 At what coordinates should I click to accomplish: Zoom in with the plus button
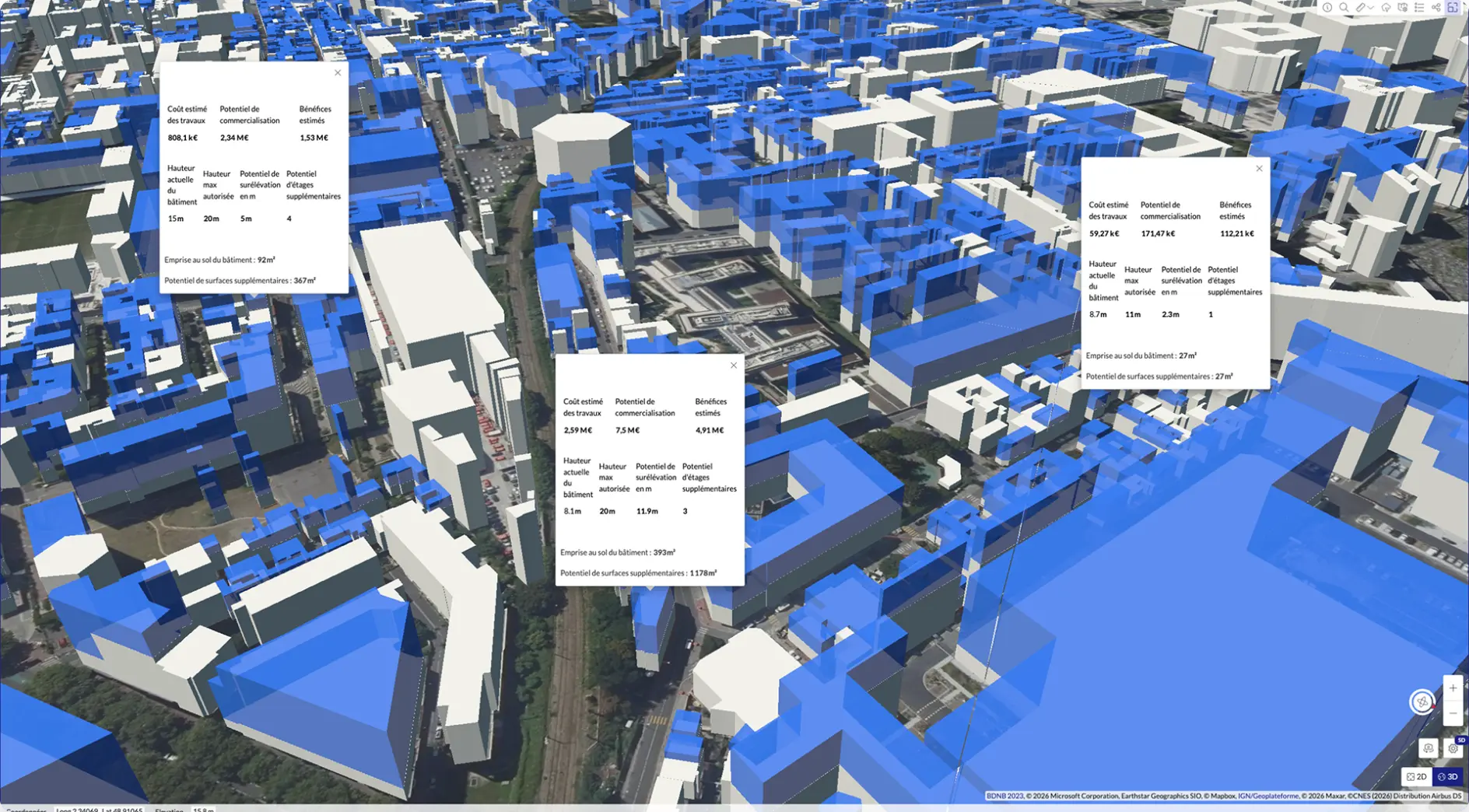tap(1453, 688)
